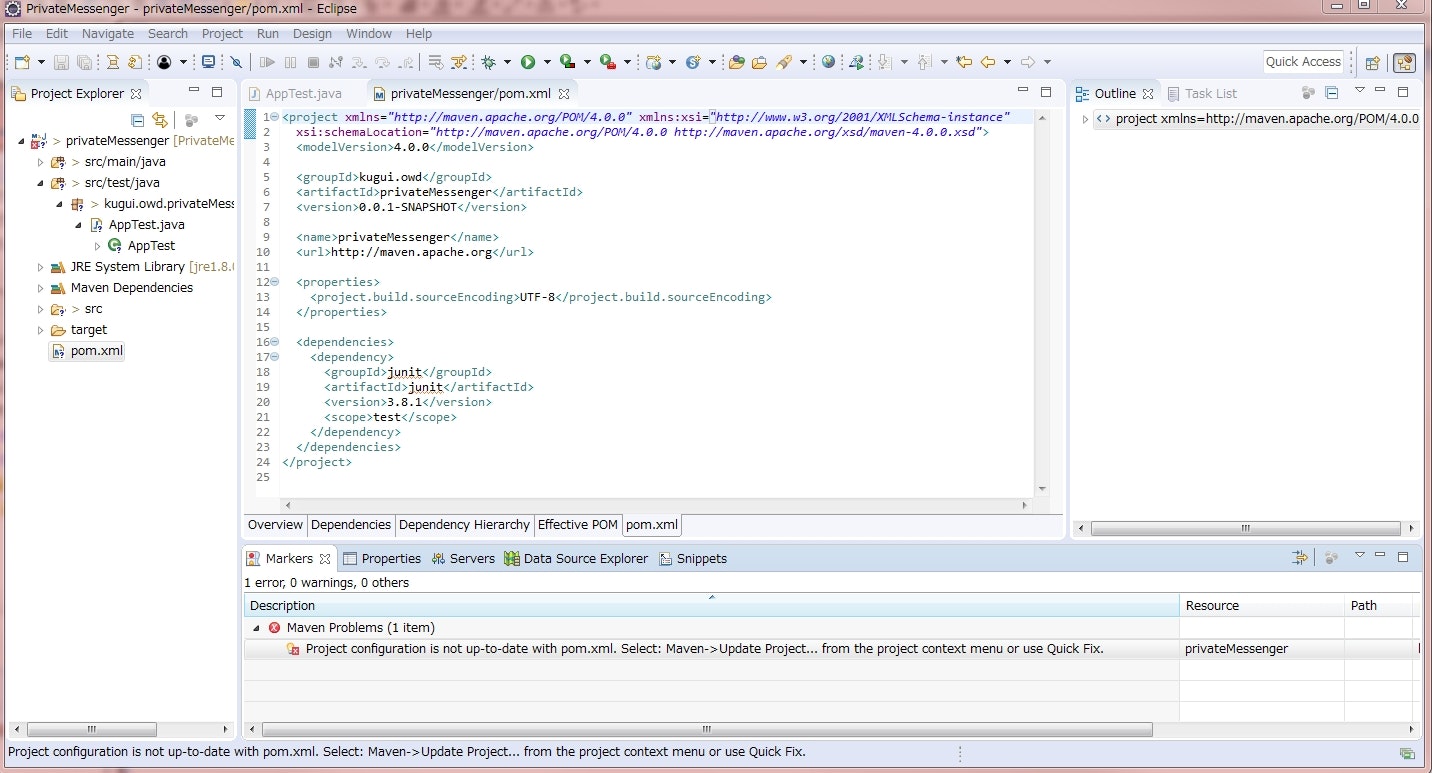Click the Back navigation arrow icon
Viewport: 1432px width, 773px height.
point(988,62)
